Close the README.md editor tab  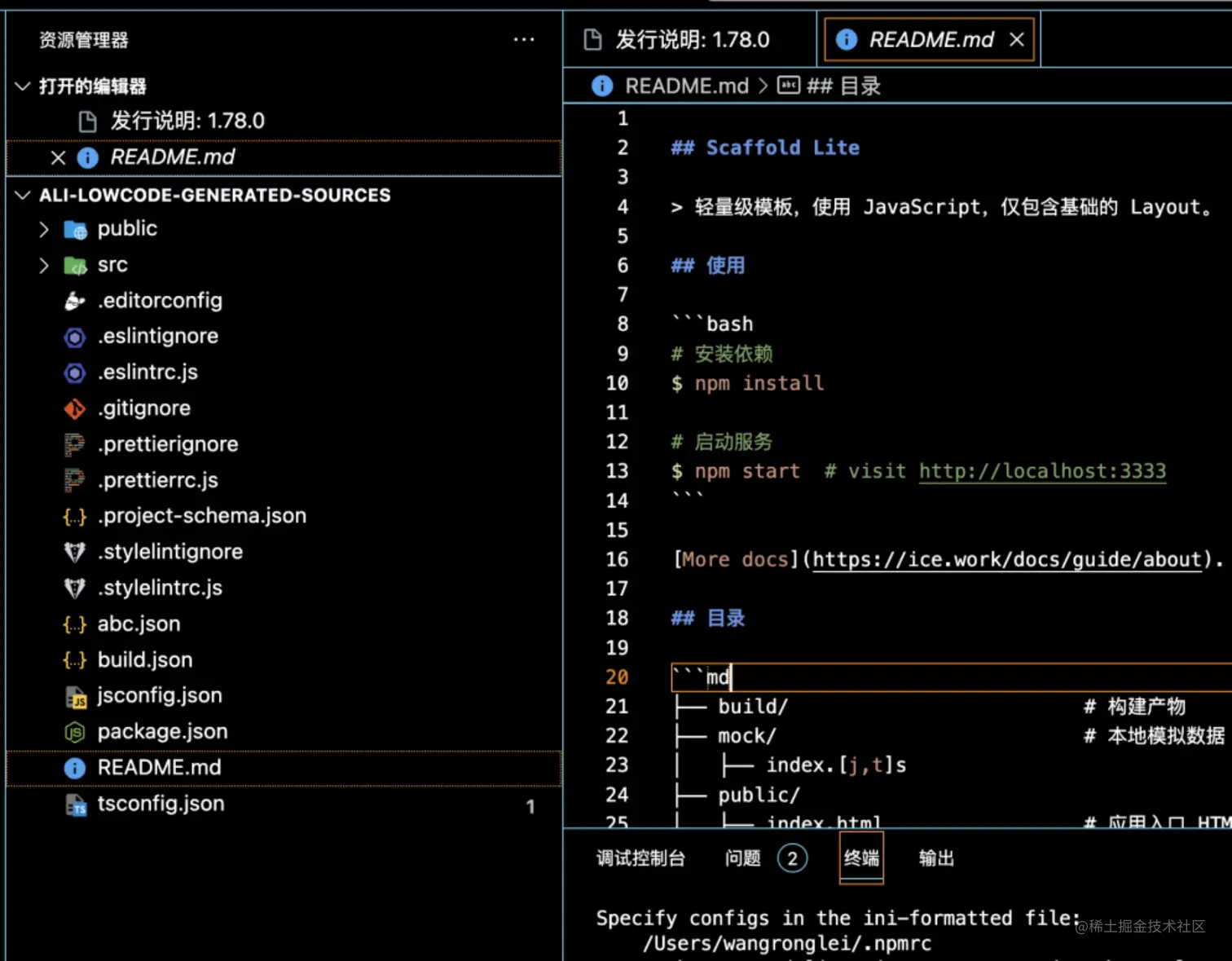pyautogui.click(x=1017, y=39)
